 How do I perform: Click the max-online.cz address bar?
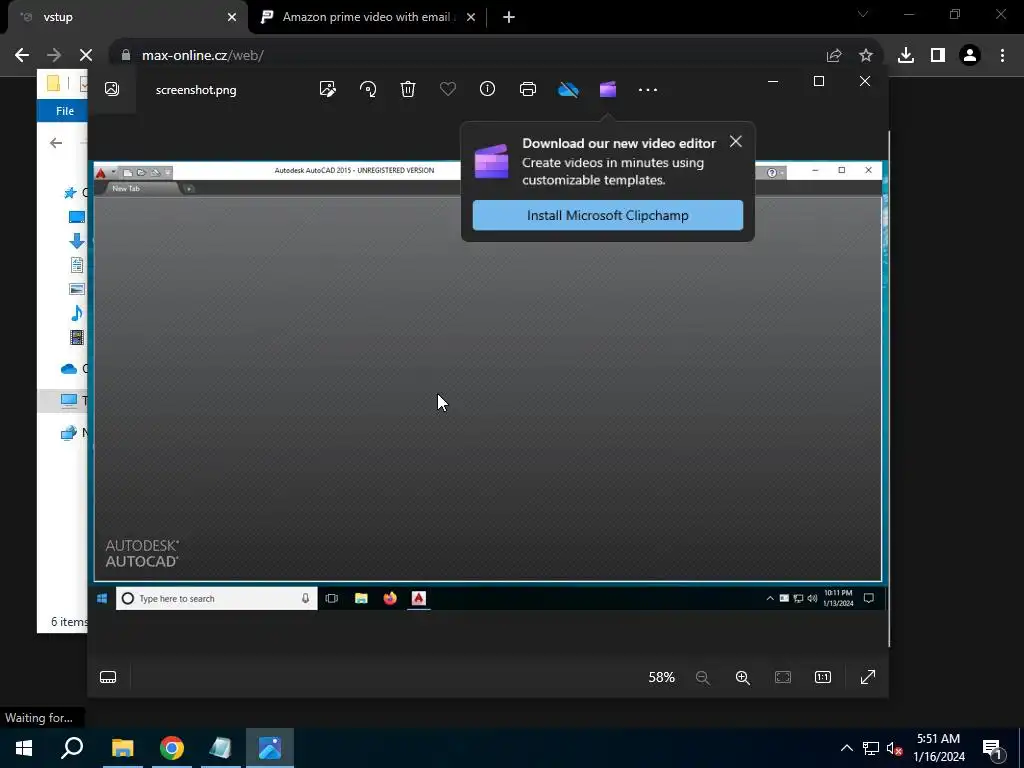click(x=470, y=56)
